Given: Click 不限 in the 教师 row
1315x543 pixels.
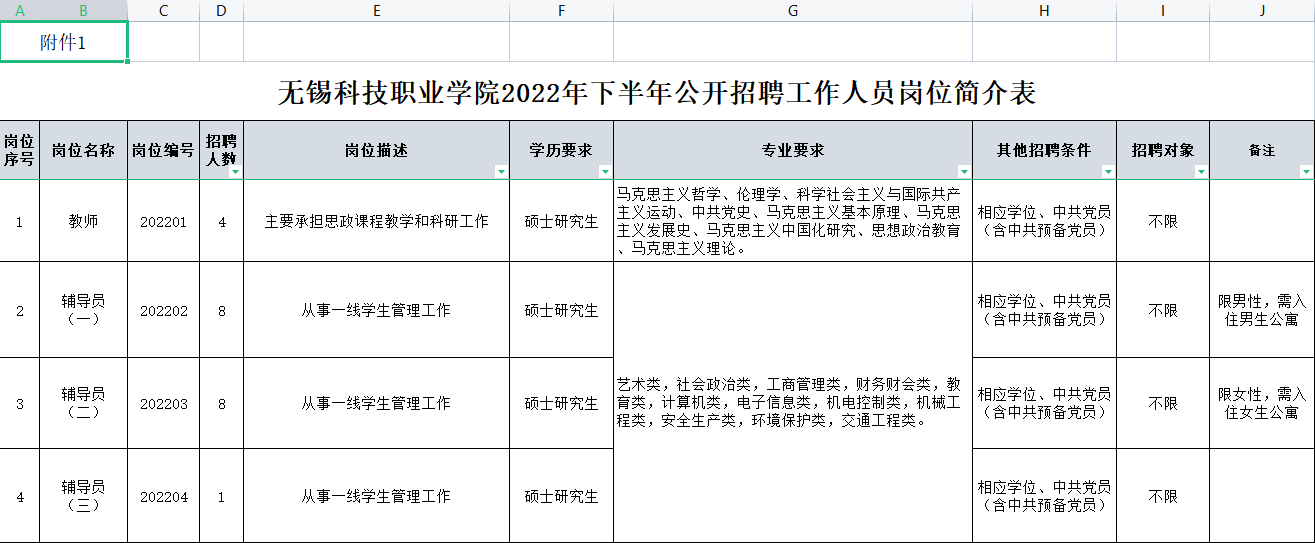Looking at the screenshot, I should tap(1163, 222).
